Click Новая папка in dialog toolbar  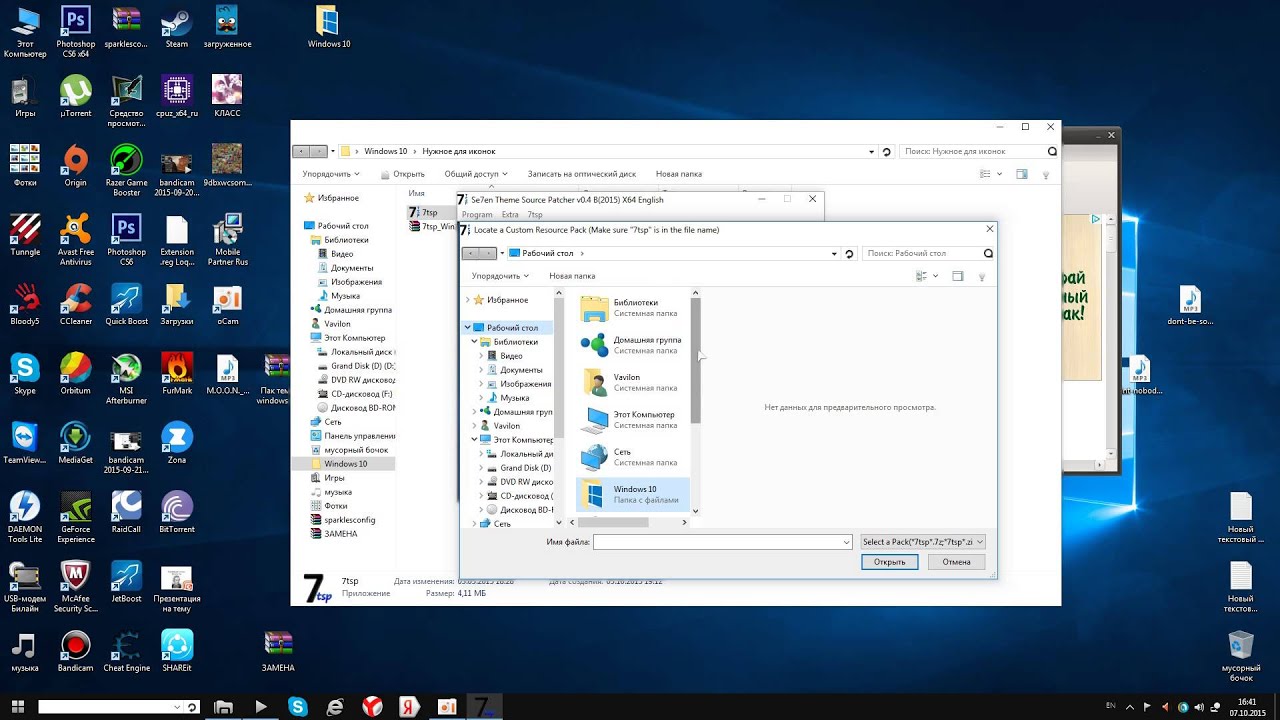(x=572, y=276)
